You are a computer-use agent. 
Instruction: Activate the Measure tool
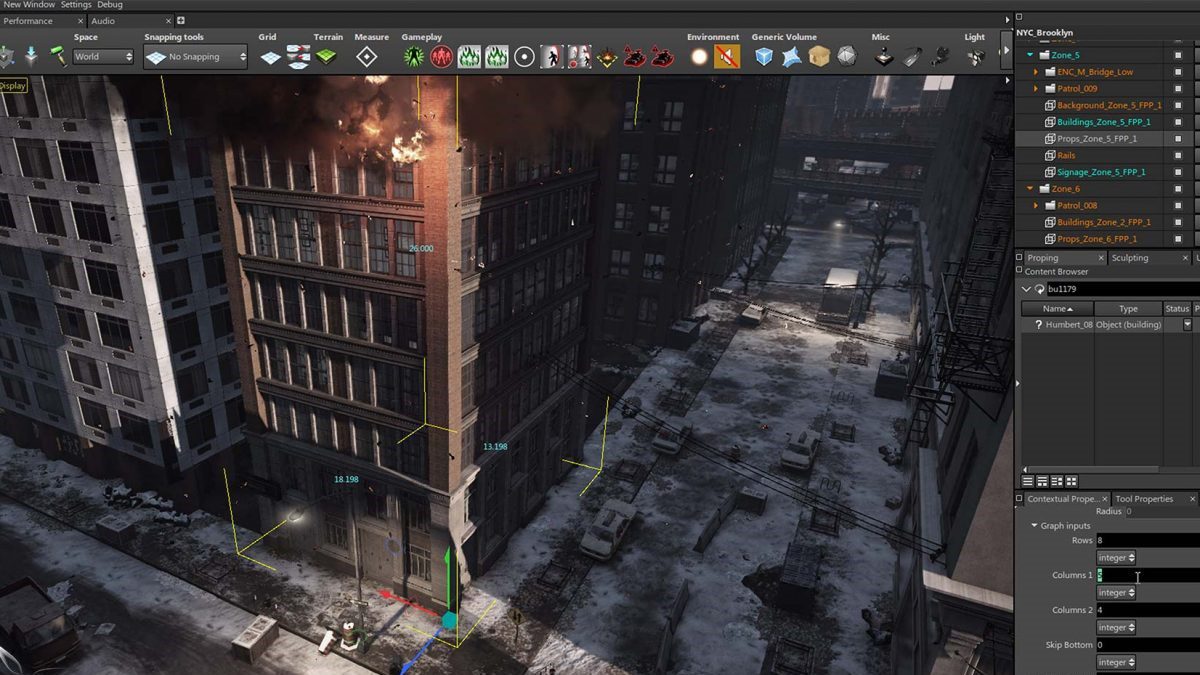(367, 57)
